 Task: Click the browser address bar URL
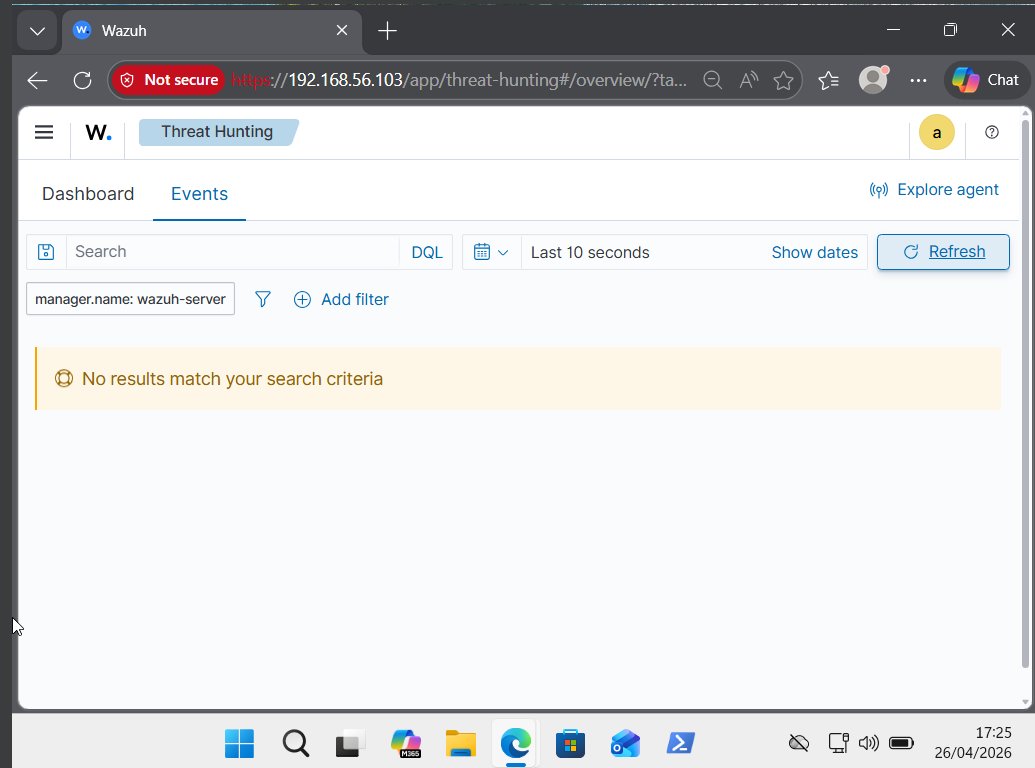coord(460,80)
